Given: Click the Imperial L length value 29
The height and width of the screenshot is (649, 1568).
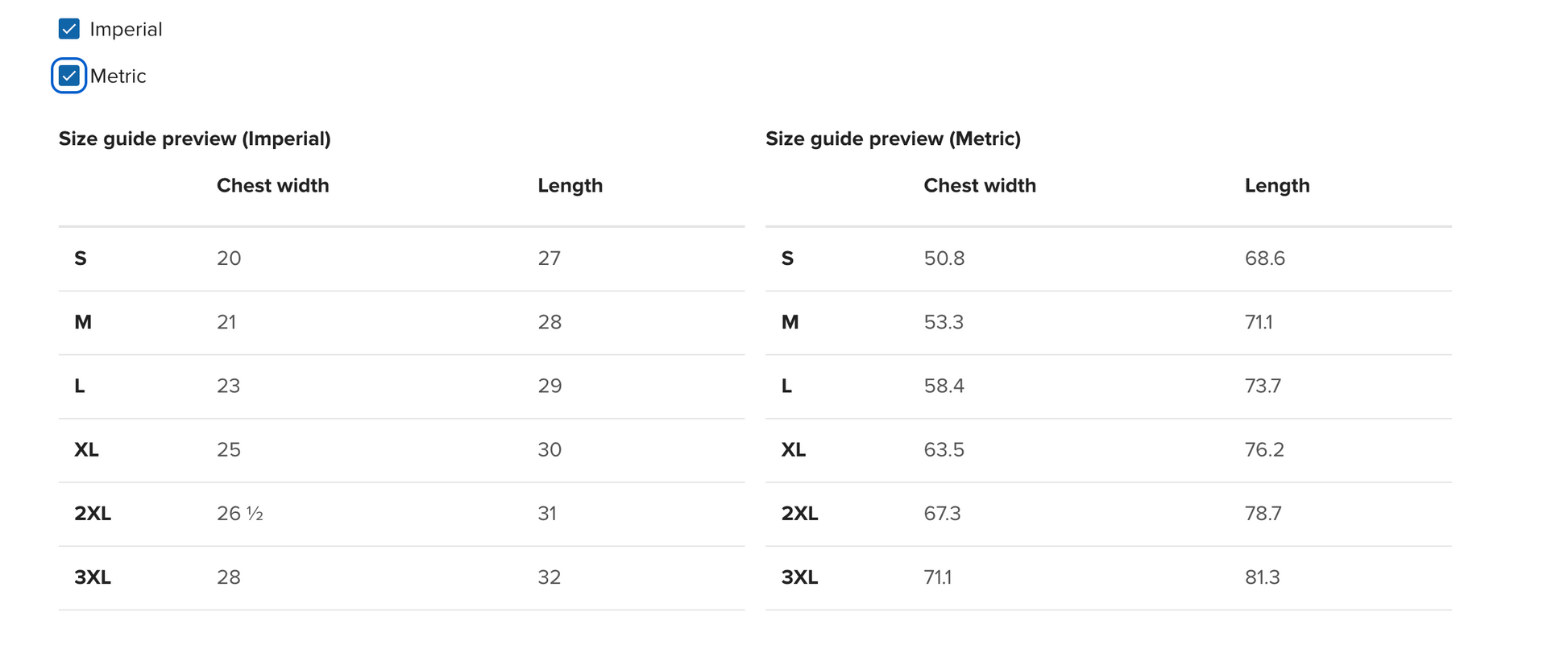Looking at the screenshot, I should (x=550, y=386).
